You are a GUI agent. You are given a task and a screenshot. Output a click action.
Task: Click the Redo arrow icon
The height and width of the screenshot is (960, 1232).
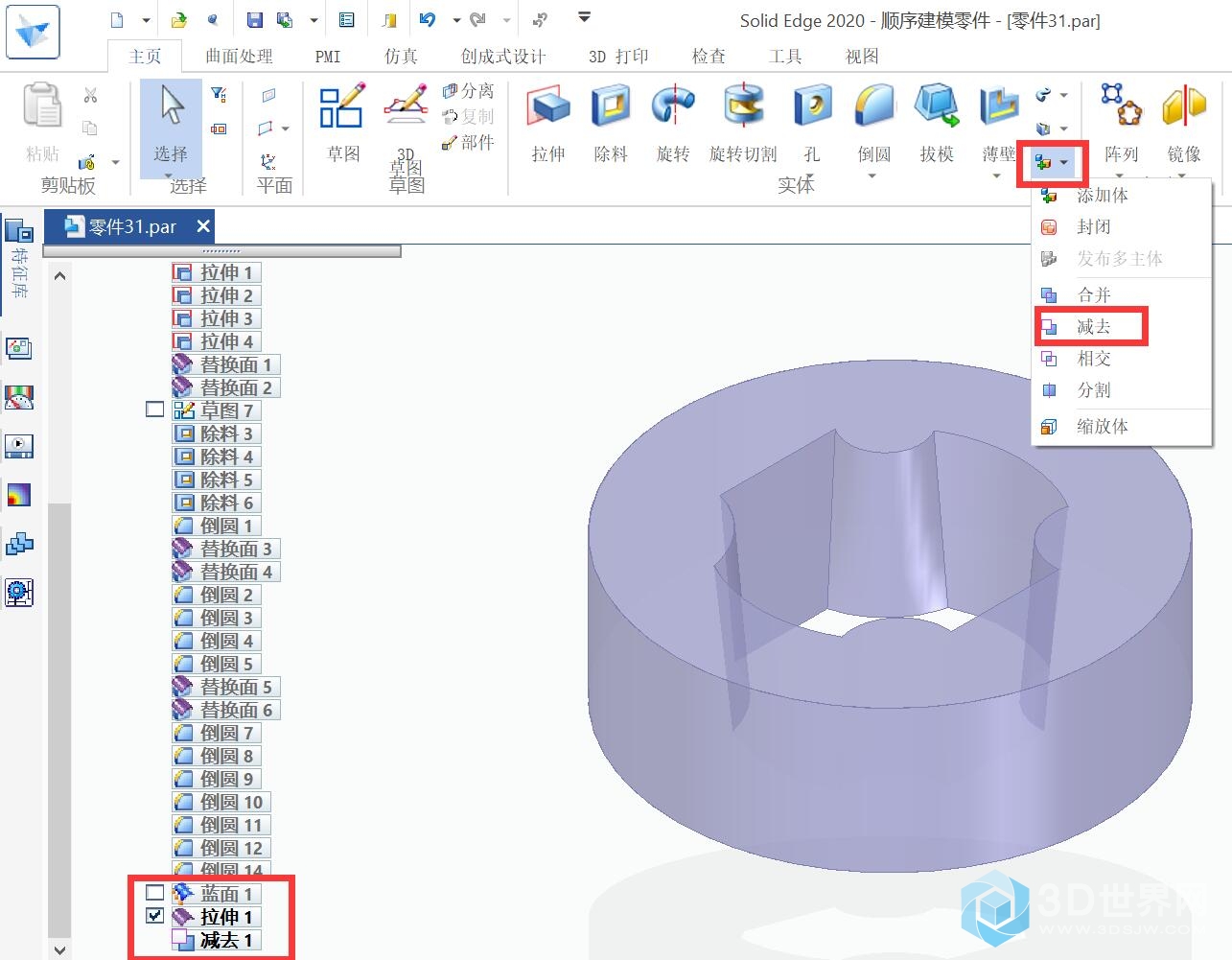click(478, 20)
